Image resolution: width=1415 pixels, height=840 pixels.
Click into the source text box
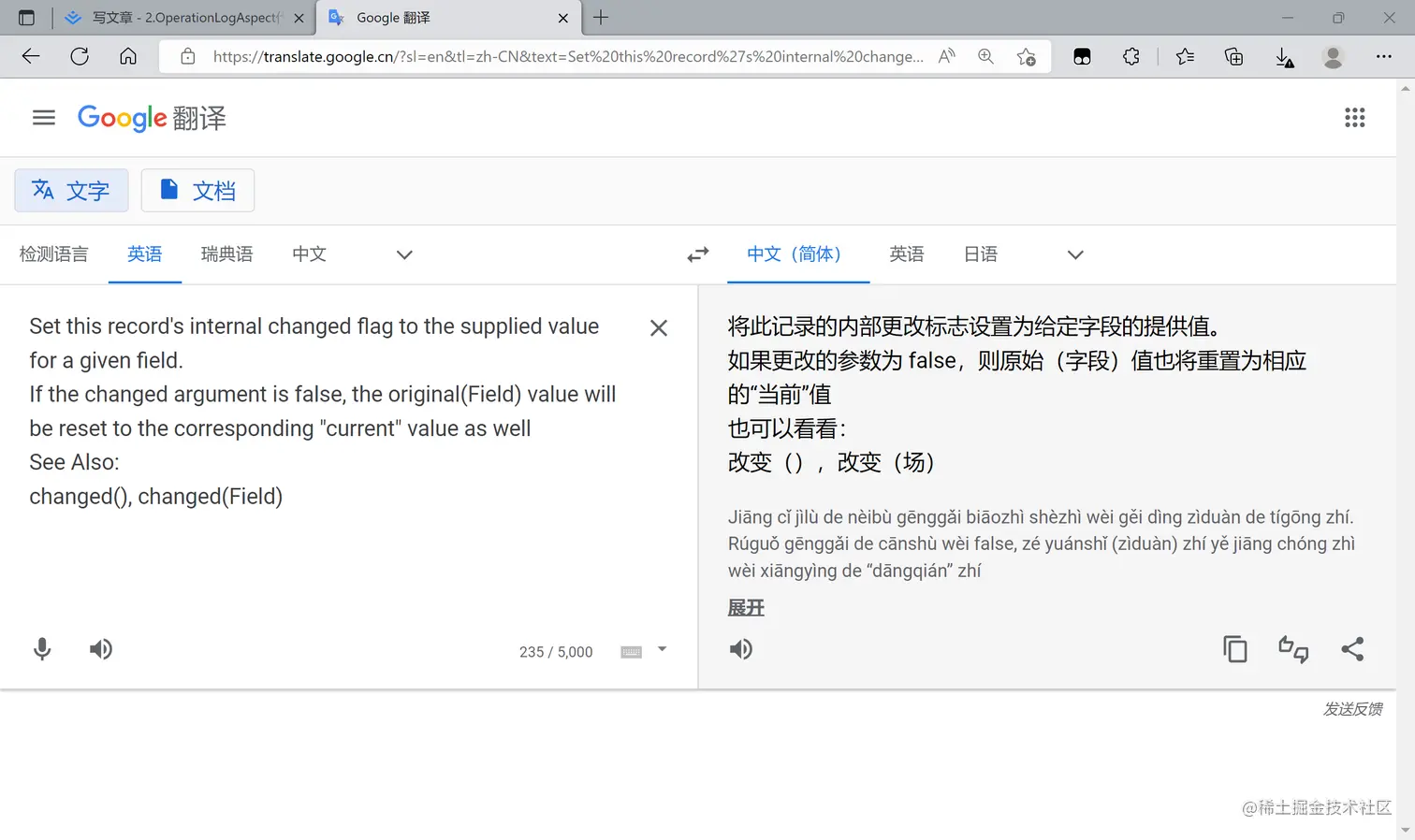323,412
